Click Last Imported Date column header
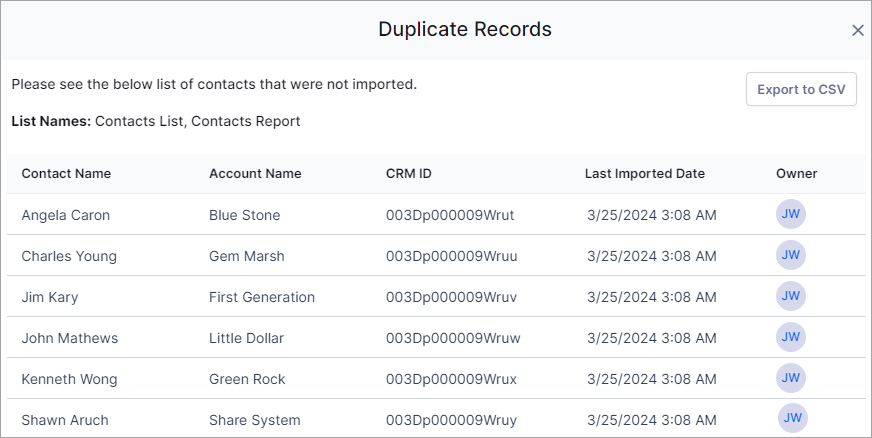Screen dimensions: 872x438 pyautogui.click(x=645, y=173)
